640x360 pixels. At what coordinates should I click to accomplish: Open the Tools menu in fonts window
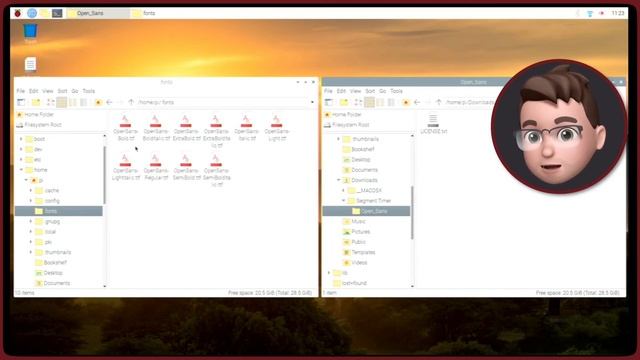coord(89,91)
